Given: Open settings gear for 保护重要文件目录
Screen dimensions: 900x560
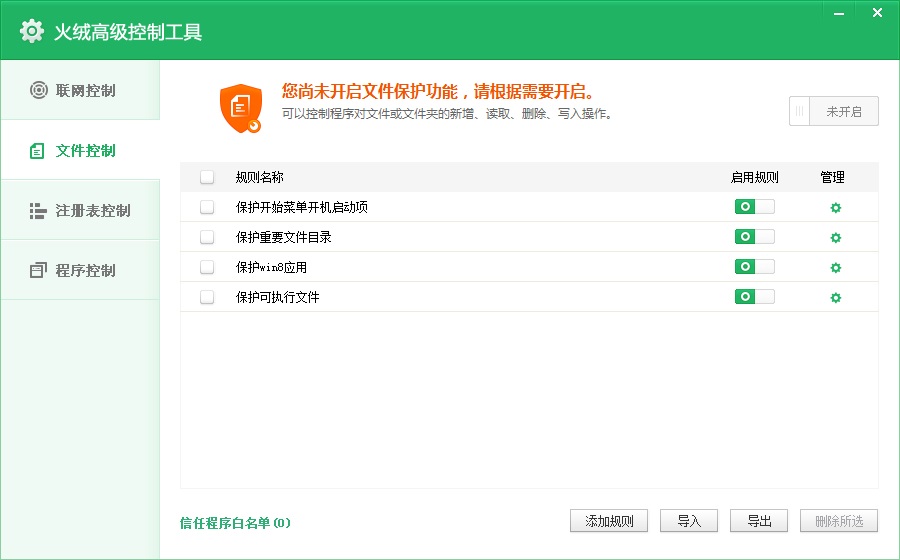Looking at the screenshot, I should coord(836,238).
